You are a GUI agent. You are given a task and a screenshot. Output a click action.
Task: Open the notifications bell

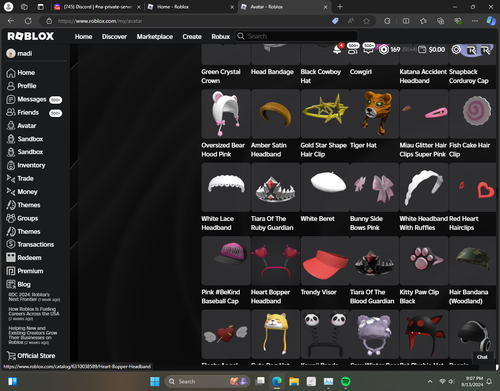point(337,50)
